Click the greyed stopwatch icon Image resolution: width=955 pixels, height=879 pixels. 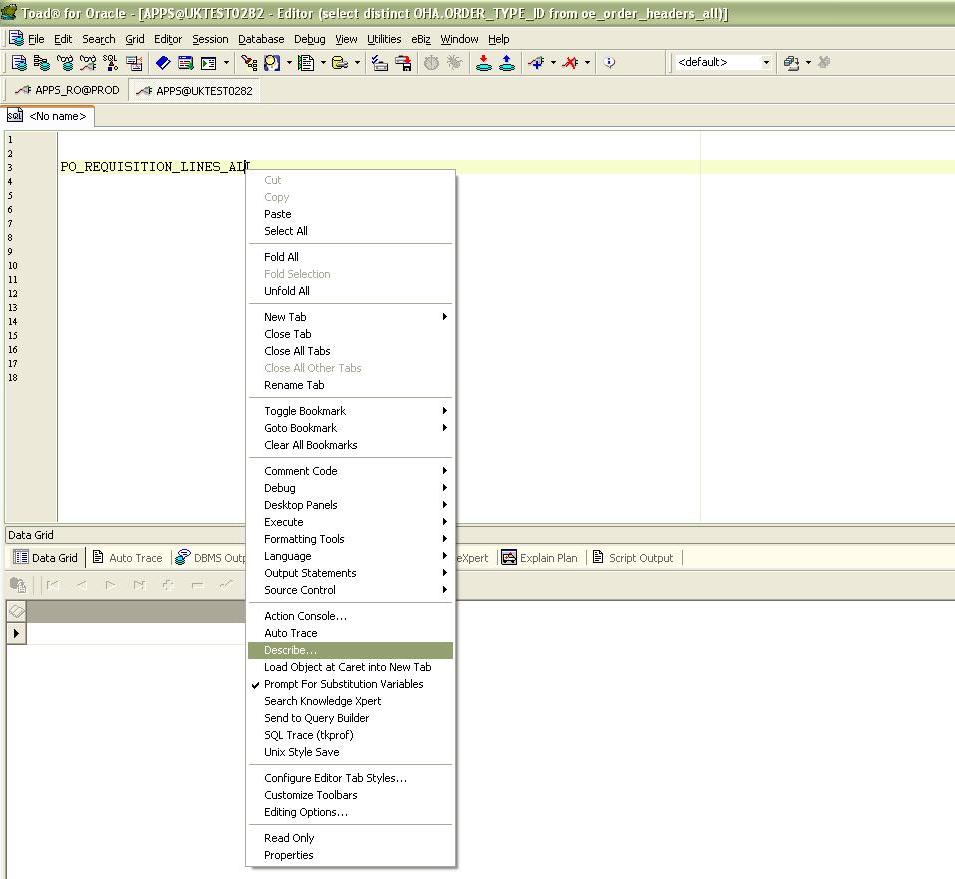431,62
